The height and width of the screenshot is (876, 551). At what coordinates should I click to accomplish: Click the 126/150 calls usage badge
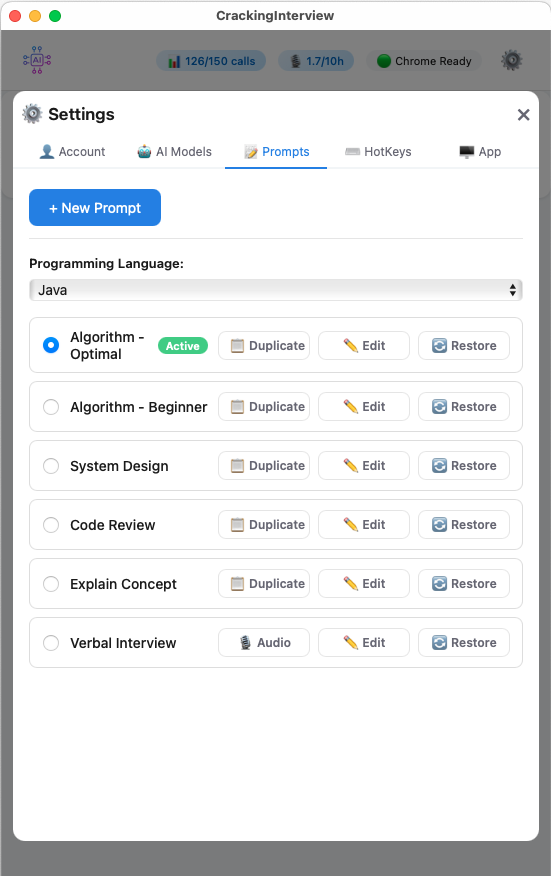pyautogui.click(x=211, y=61)
